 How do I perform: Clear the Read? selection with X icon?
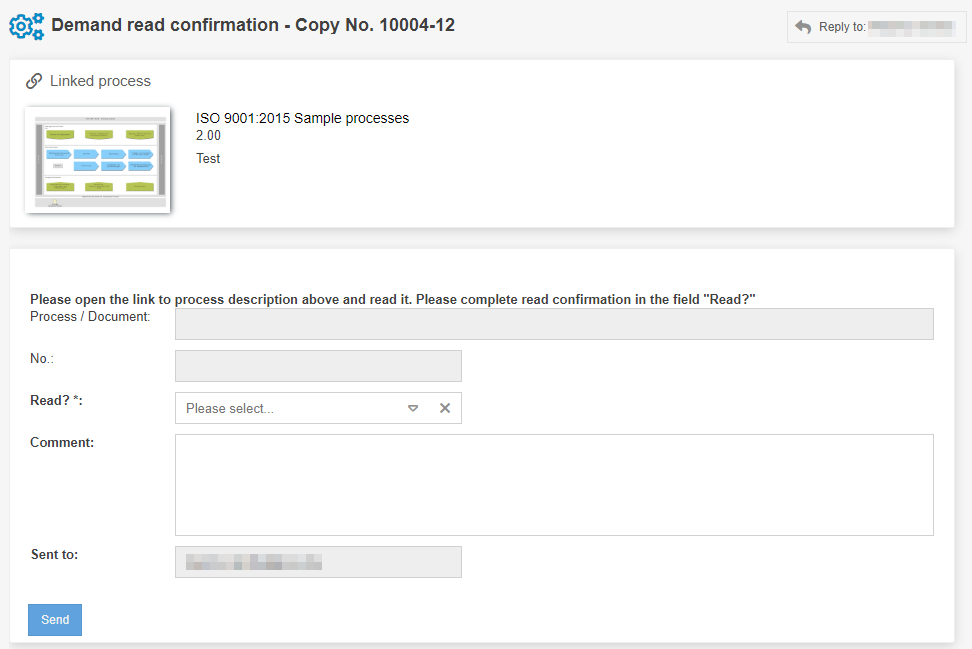point(445,408)
